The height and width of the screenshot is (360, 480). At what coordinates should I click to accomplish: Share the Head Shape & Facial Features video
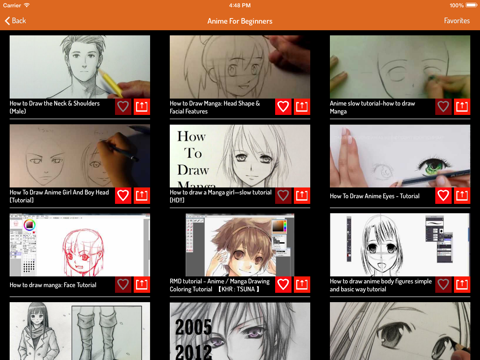pos(302,107)
